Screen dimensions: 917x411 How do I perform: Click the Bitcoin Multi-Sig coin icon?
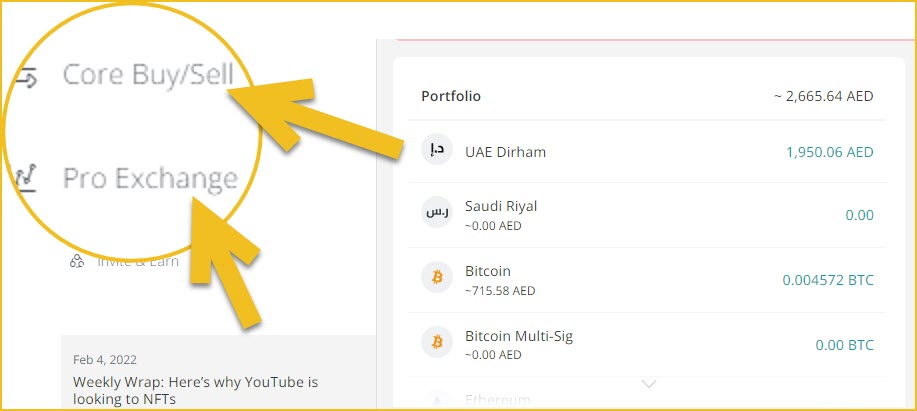click(437, 342)
